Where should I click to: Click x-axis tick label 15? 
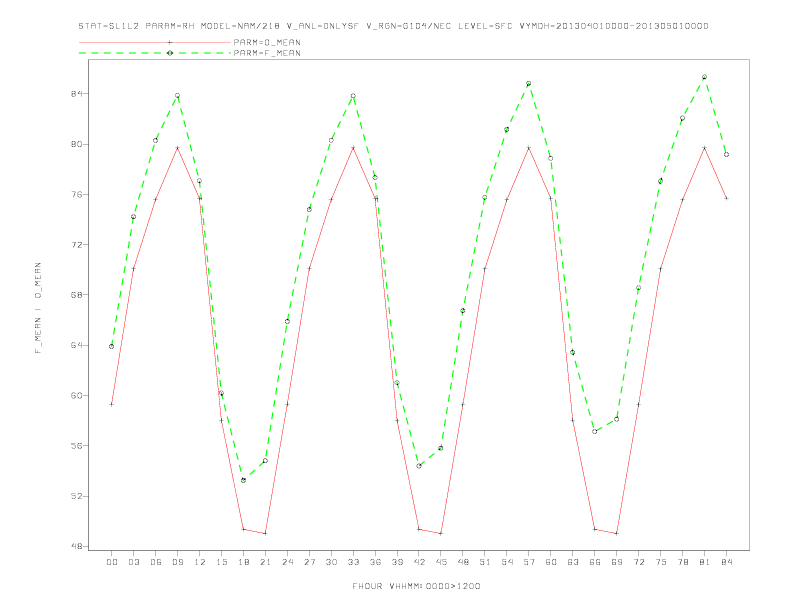click(221, 562)
